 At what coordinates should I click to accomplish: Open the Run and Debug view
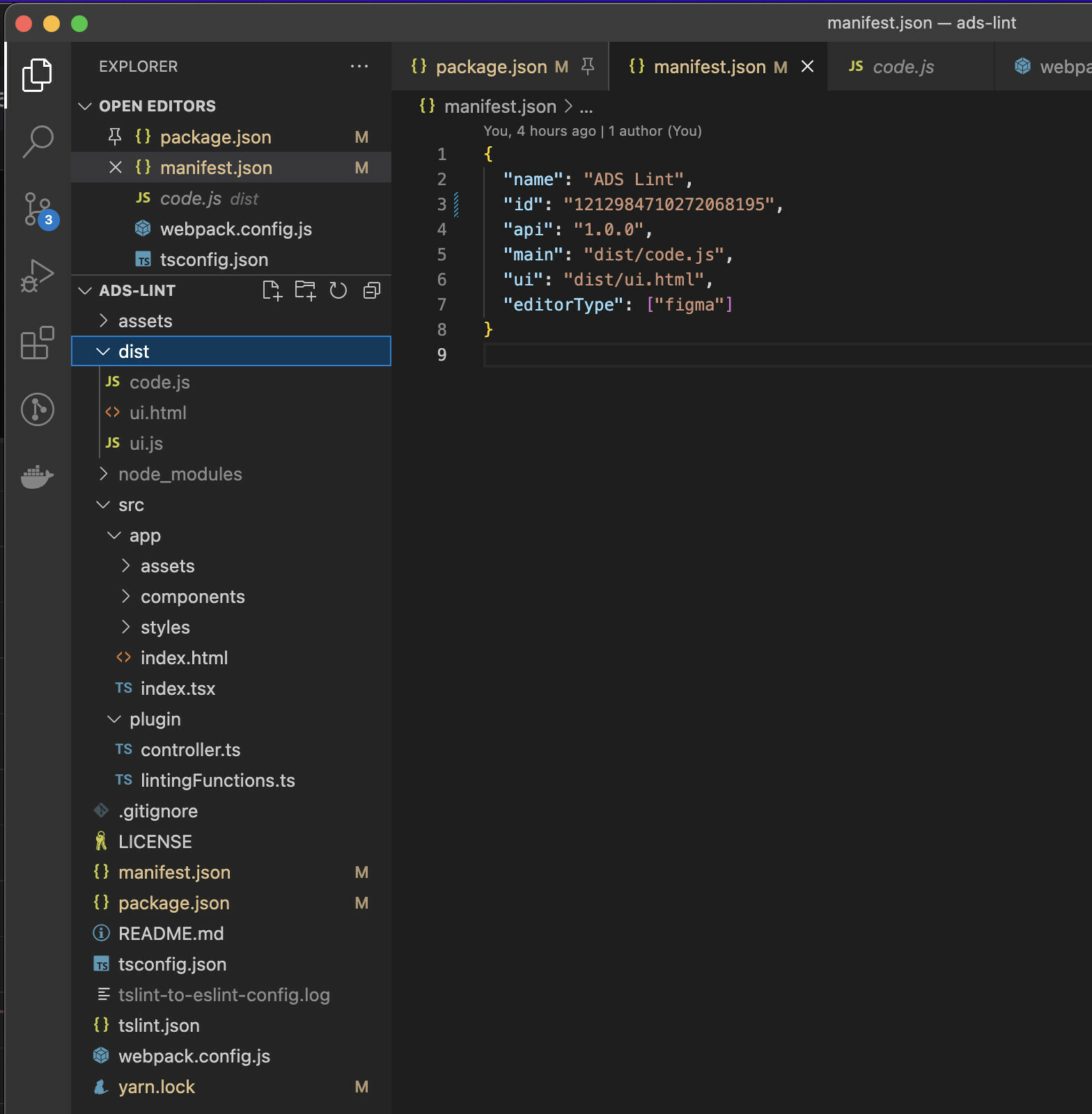pos(37,275)
